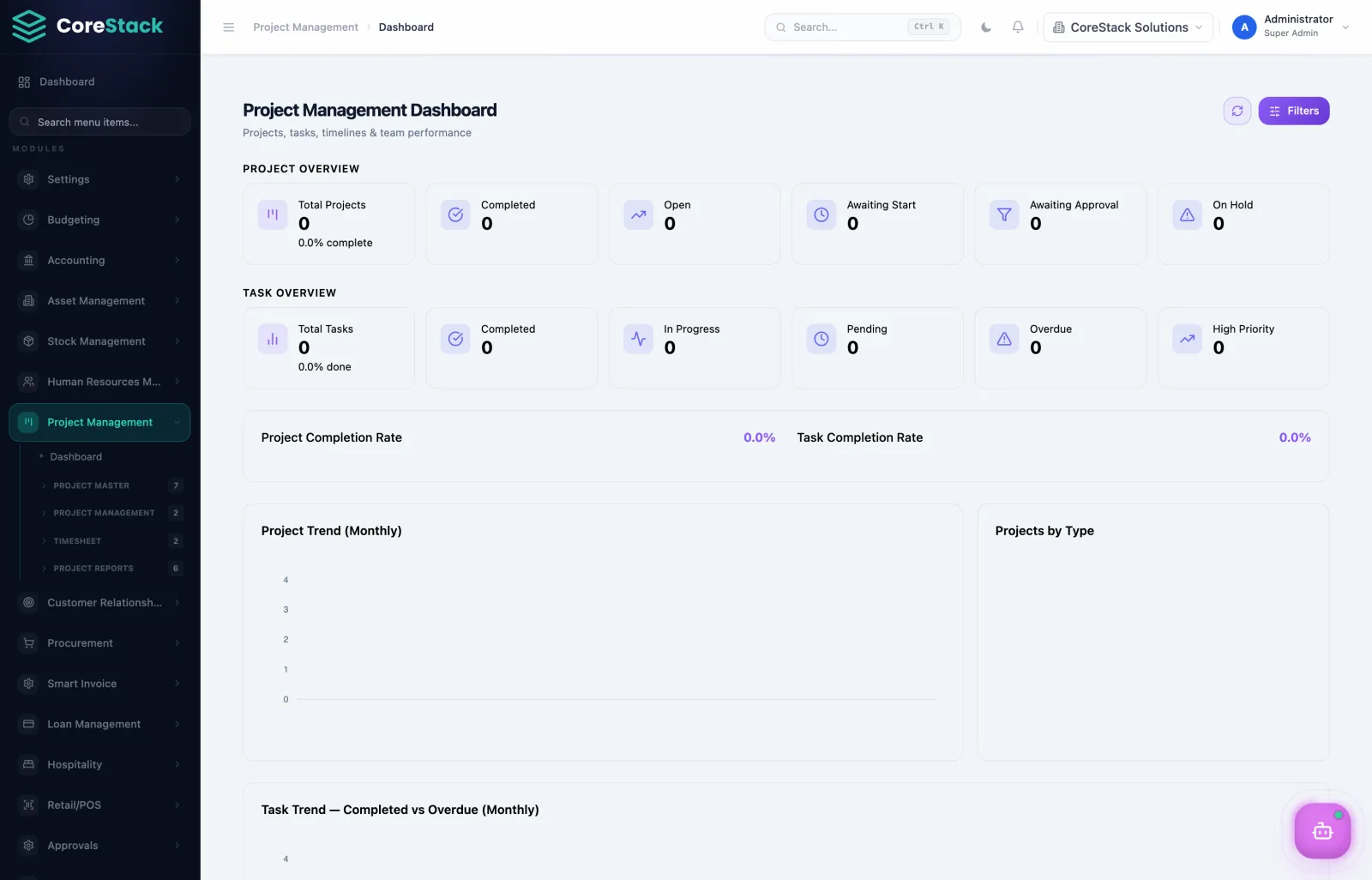This screenshot has height=880, width=1372.
Task: Click the Project Trend (Monthly) heading
Action: coord(331,531)
